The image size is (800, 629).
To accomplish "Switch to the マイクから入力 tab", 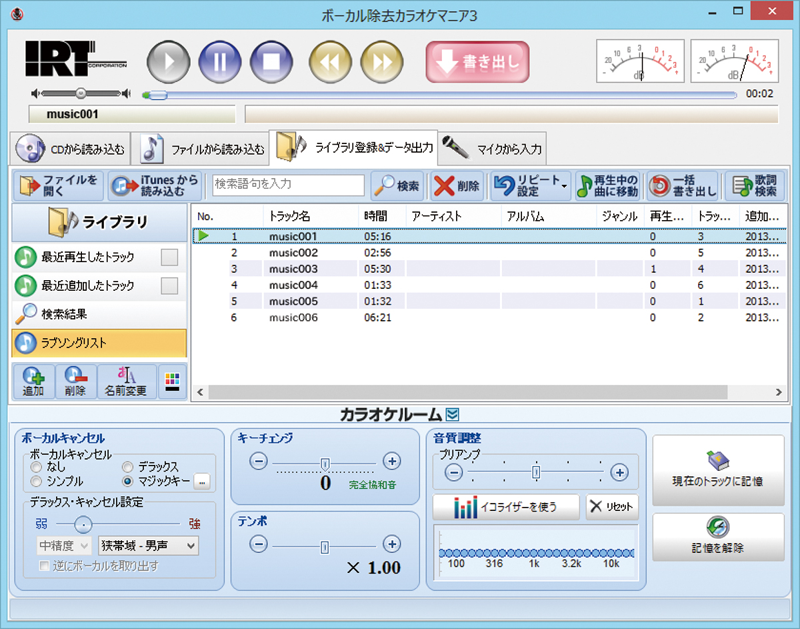I will pyautogui.click(x=492, y=149).
